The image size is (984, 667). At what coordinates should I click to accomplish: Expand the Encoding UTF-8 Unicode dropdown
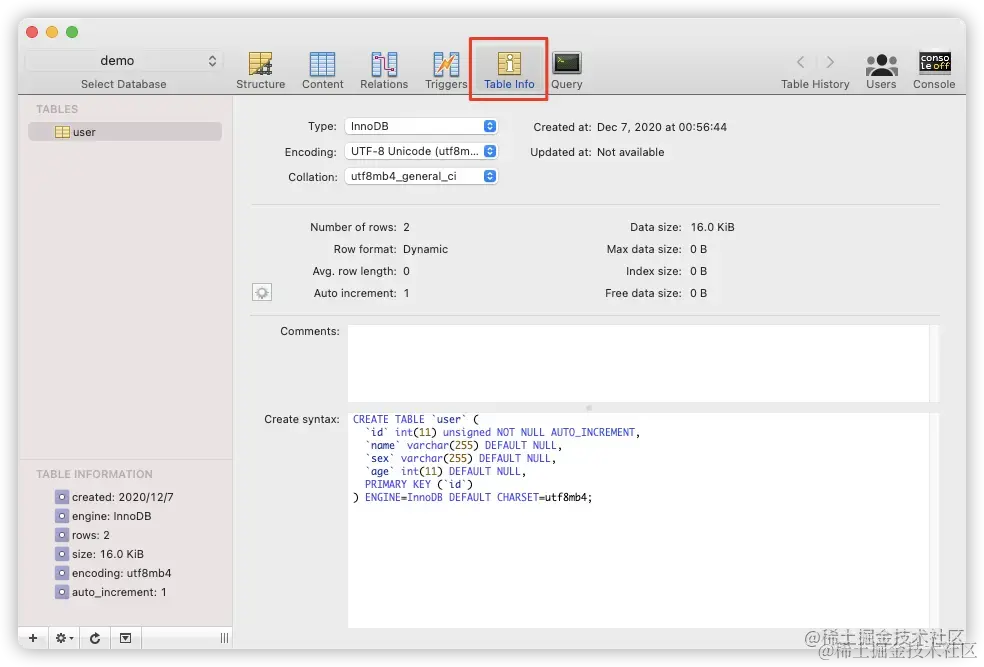click(x=420, y=151)
